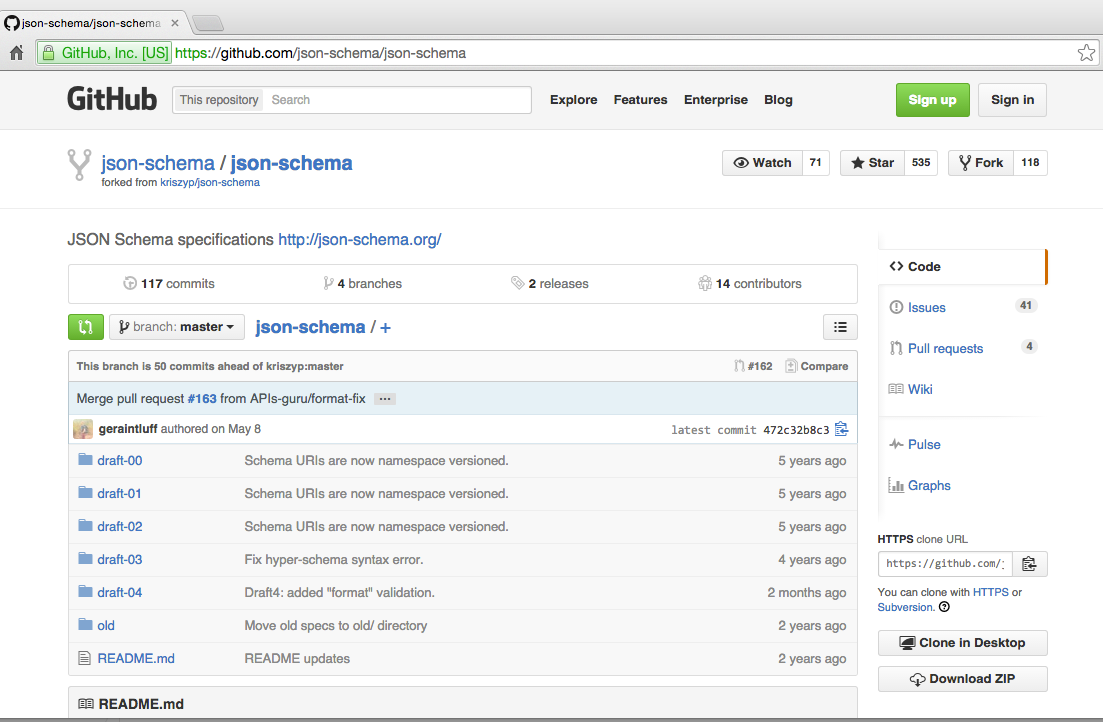Open the Graphs bar-chart icon
Viewport: 1103px width, 722px height.
tap(899, 485)
